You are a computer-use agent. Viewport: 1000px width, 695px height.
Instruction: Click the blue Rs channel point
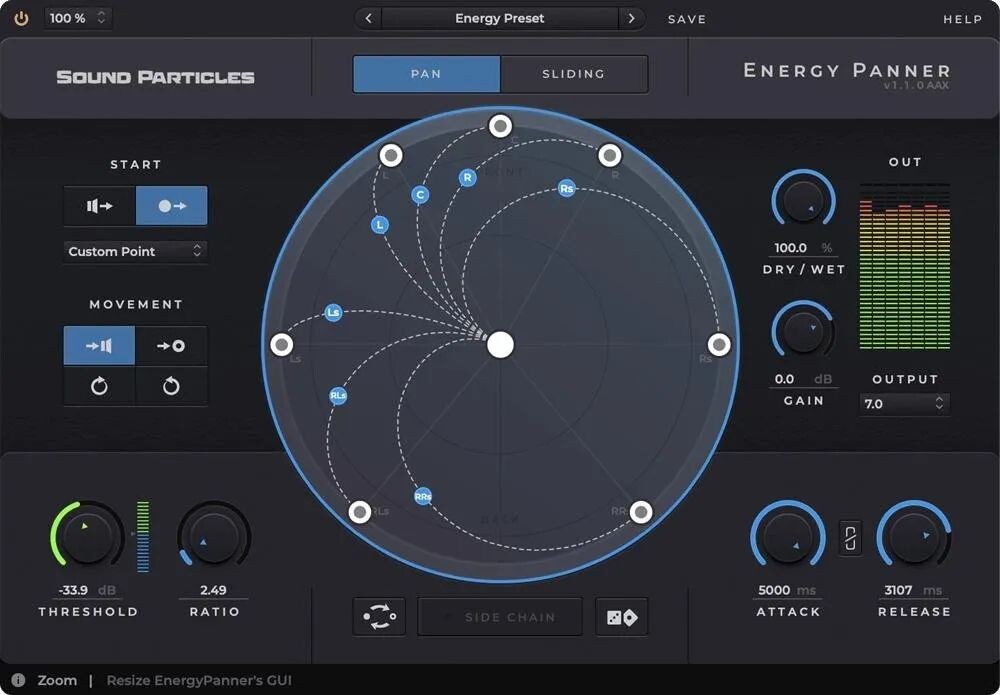(566, 188)
